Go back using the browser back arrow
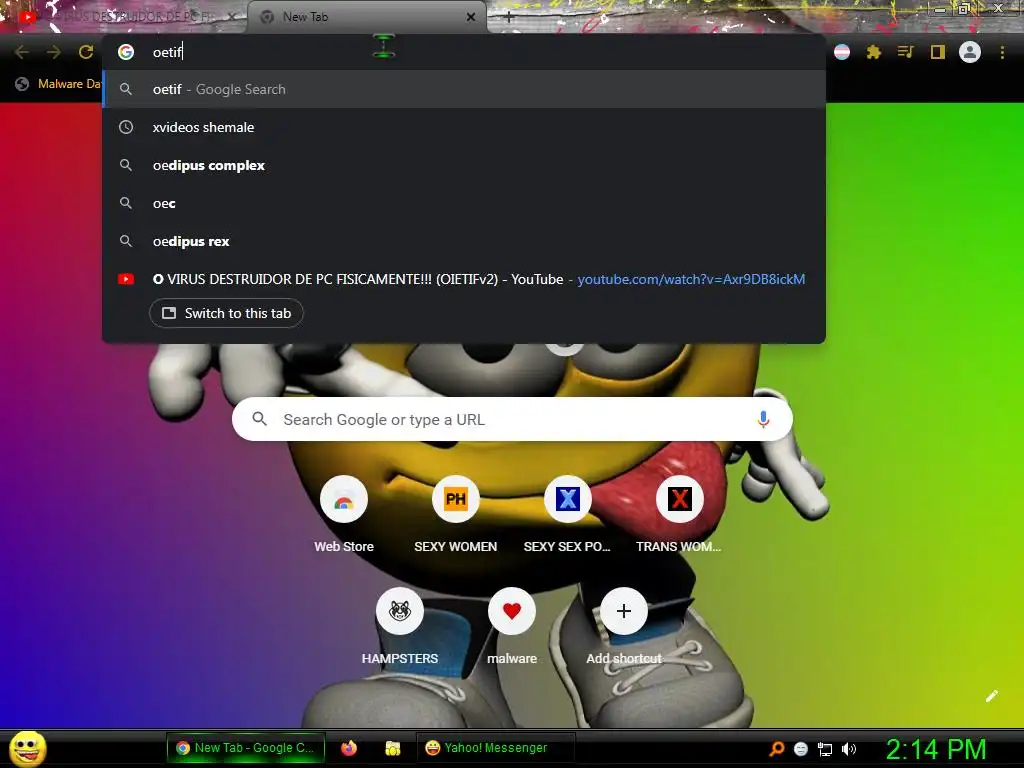1024x768 pixels. pyautogui.click(x=22, y=52)
